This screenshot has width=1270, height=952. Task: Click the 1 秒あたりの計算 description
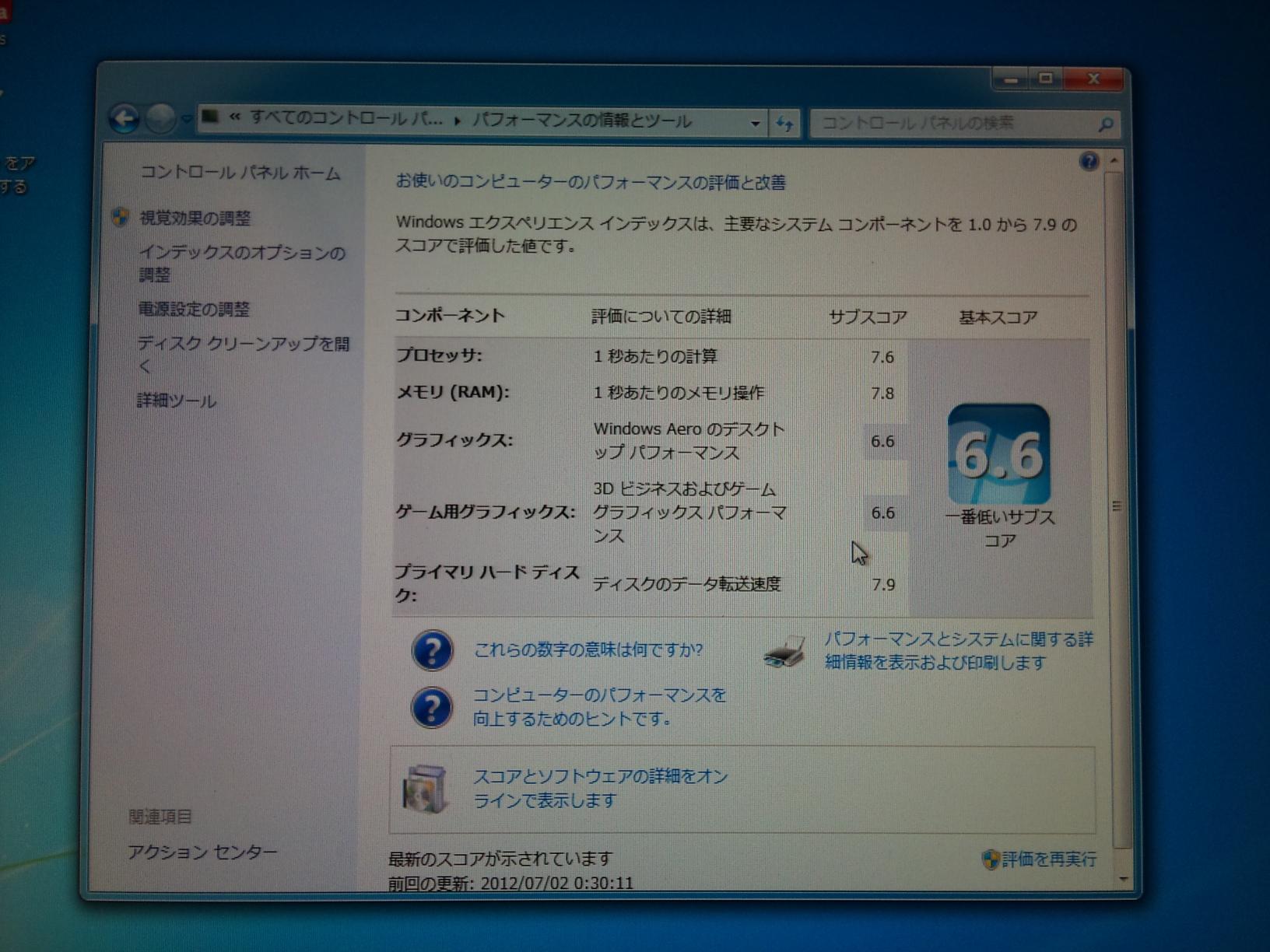[x=655, y=356]
